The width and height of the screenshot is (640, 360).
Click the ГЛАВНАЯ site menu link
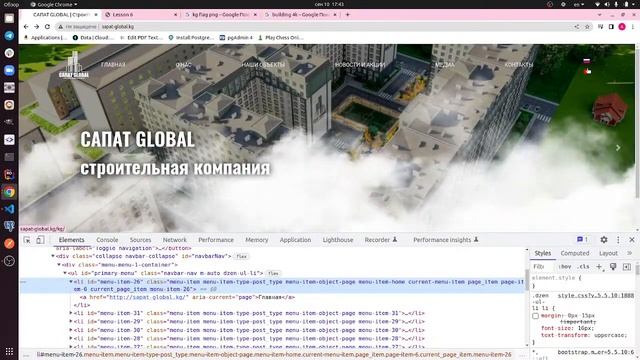113,64
